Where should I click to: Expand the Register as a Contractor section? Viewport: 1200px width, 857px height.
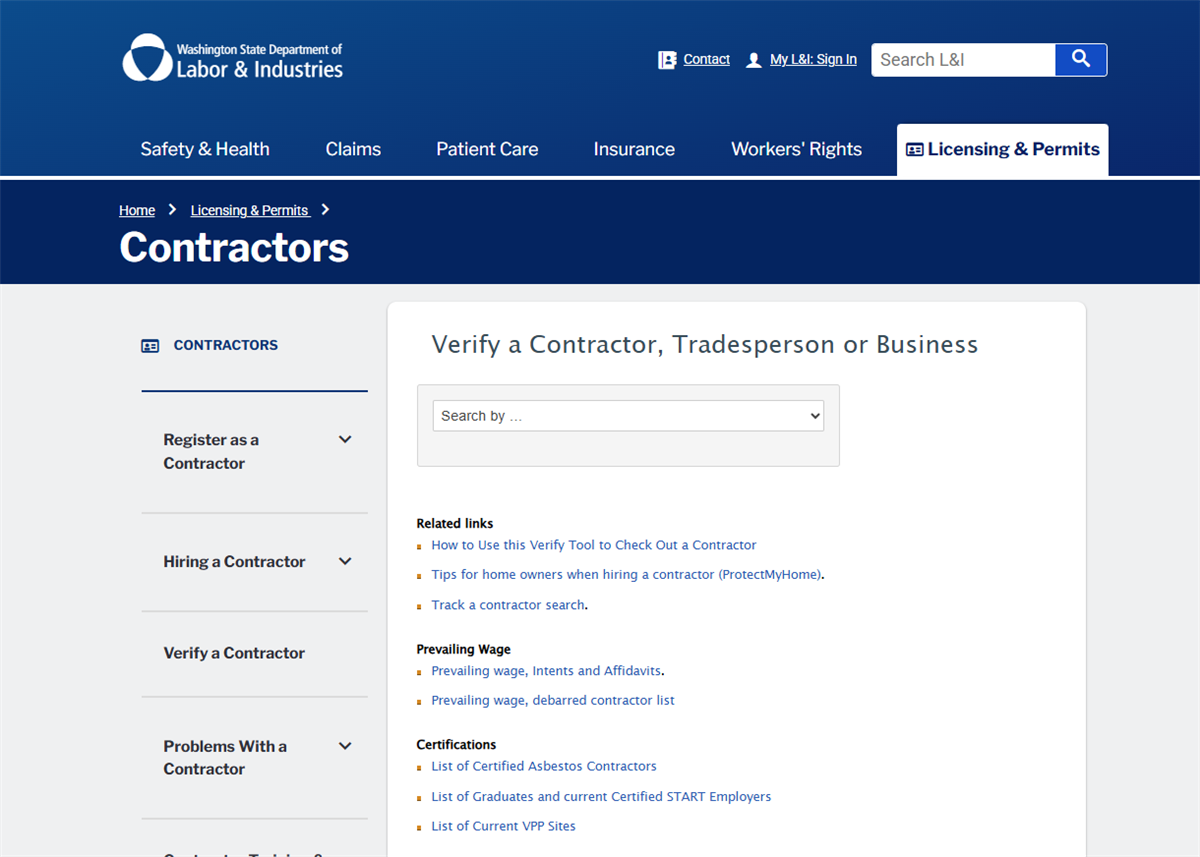[x=344, y=439]
